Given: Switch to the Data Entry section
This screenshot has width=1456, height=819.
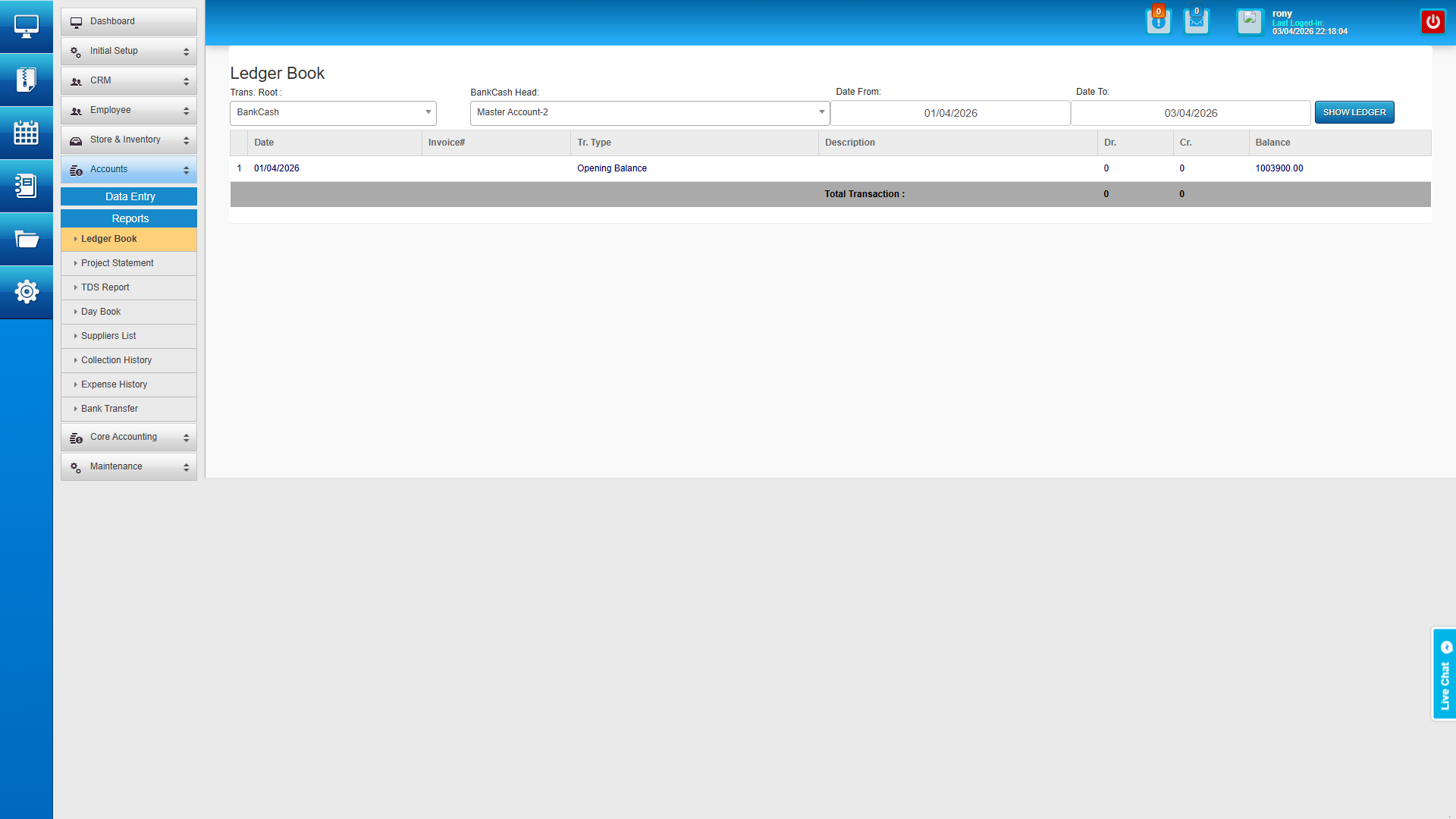Looking at the screenshot, I should [129, 196].
